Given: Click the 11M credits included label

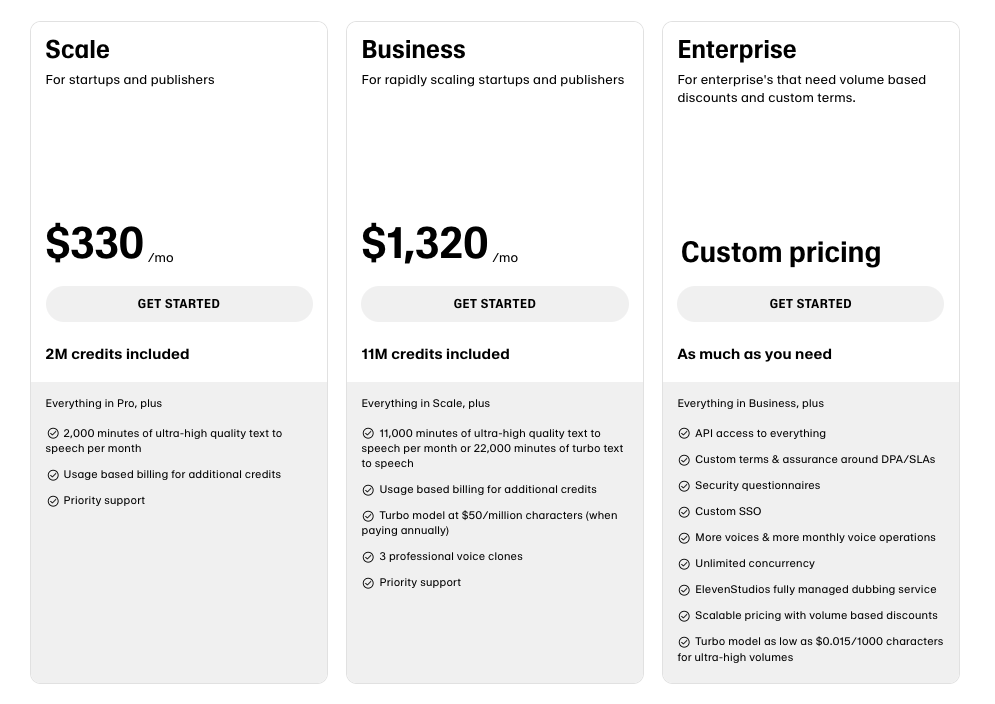Looking at the screenshot, I should [435, 354].
